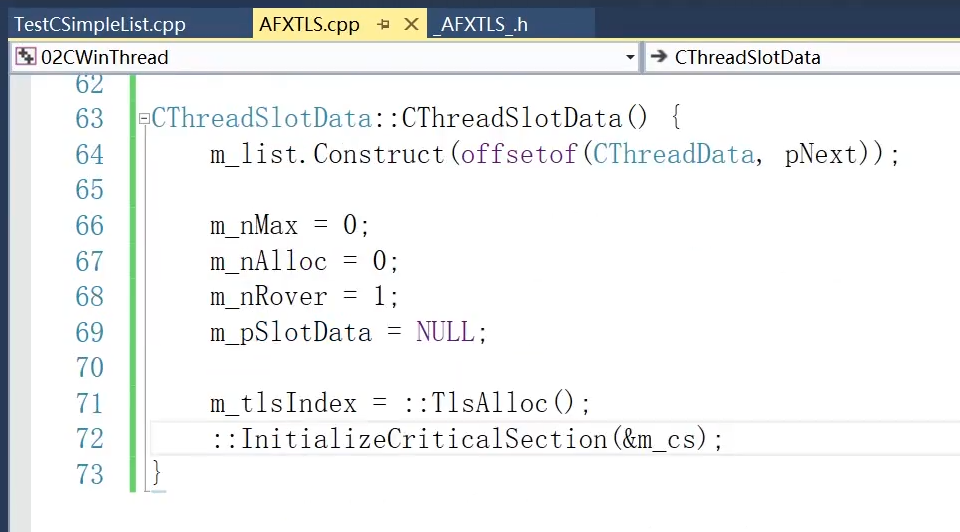Screen dimensions: 960x532
Task: Click the closing brace on line 73
Action: [157, 474]
